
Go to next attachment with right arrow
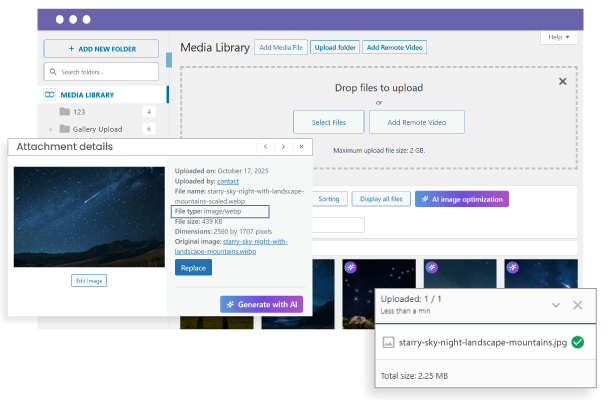coord(283,147)
